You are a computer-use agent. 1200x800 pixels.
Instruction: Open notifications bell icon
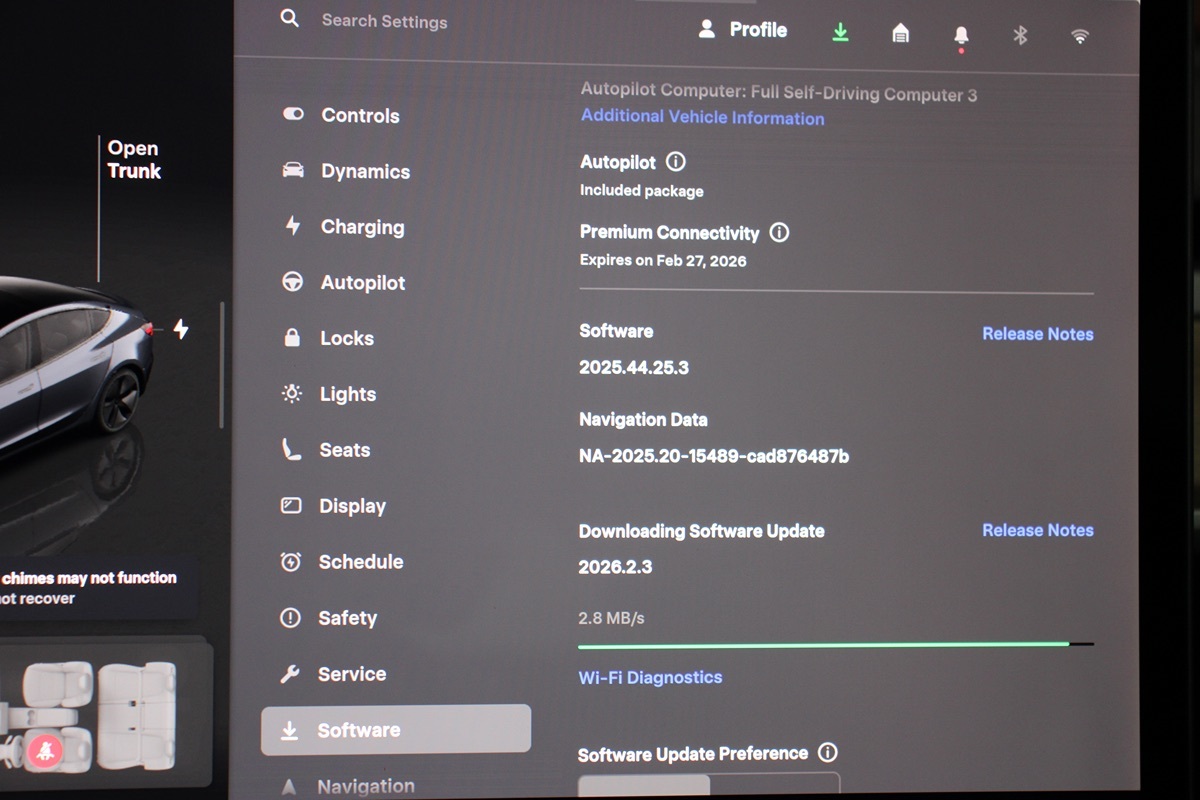(x=961, y=36)
